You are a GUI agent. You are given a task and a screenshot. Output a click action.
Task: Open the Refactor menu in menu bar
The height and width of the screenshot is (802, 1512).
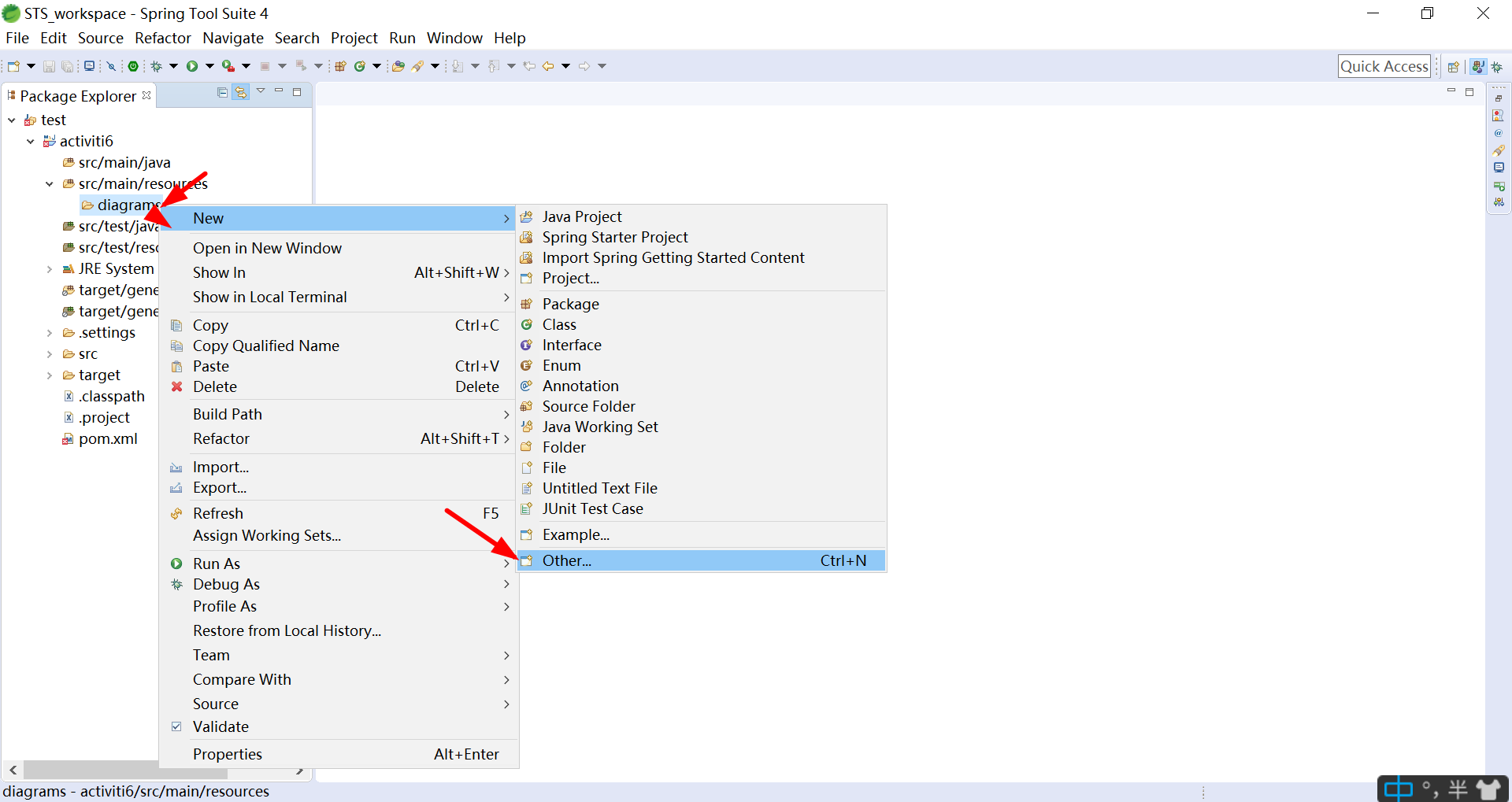[x=163, y=38]
